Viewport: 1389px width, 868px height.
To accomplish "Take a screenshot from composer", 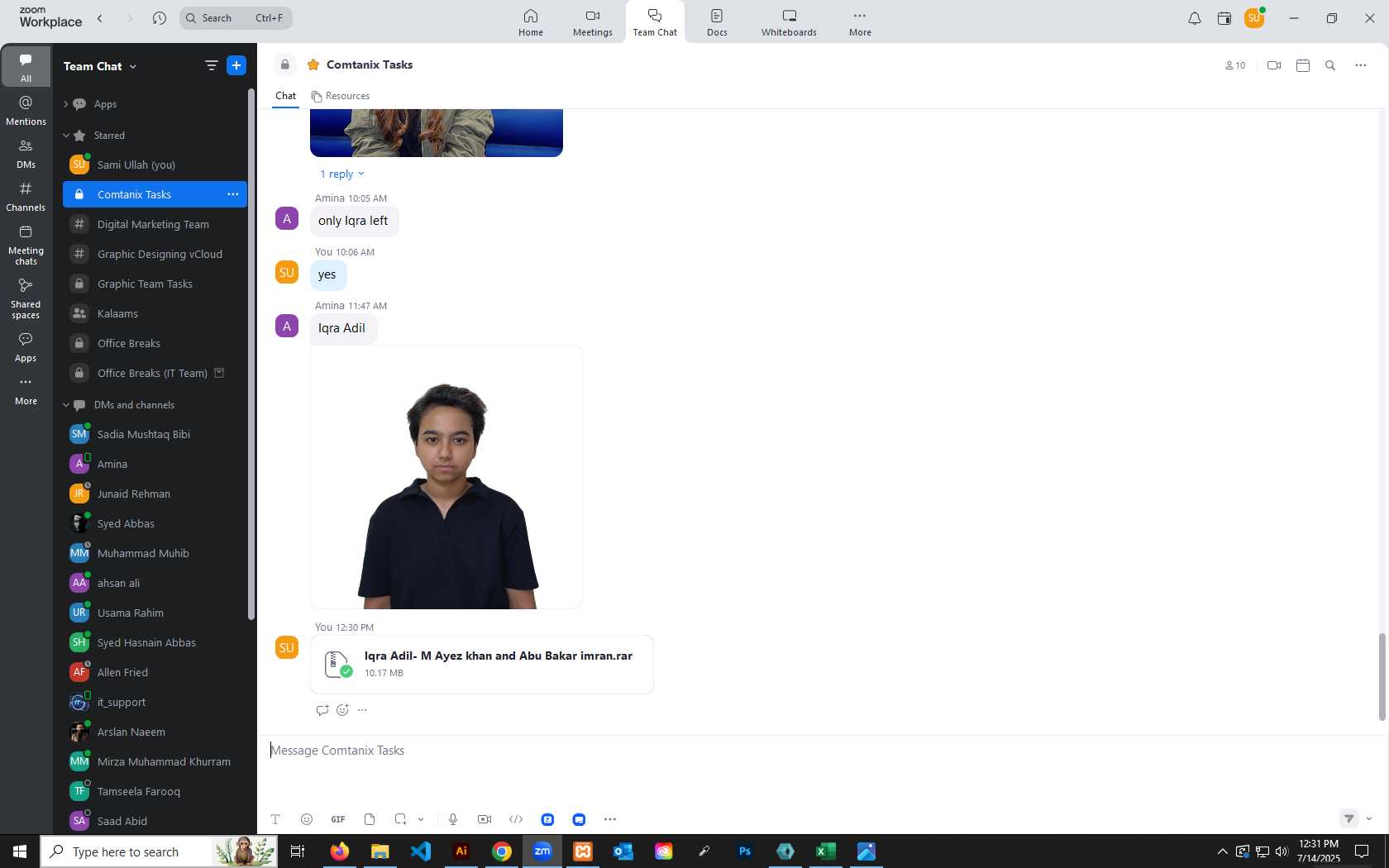I will click(400, 819).
